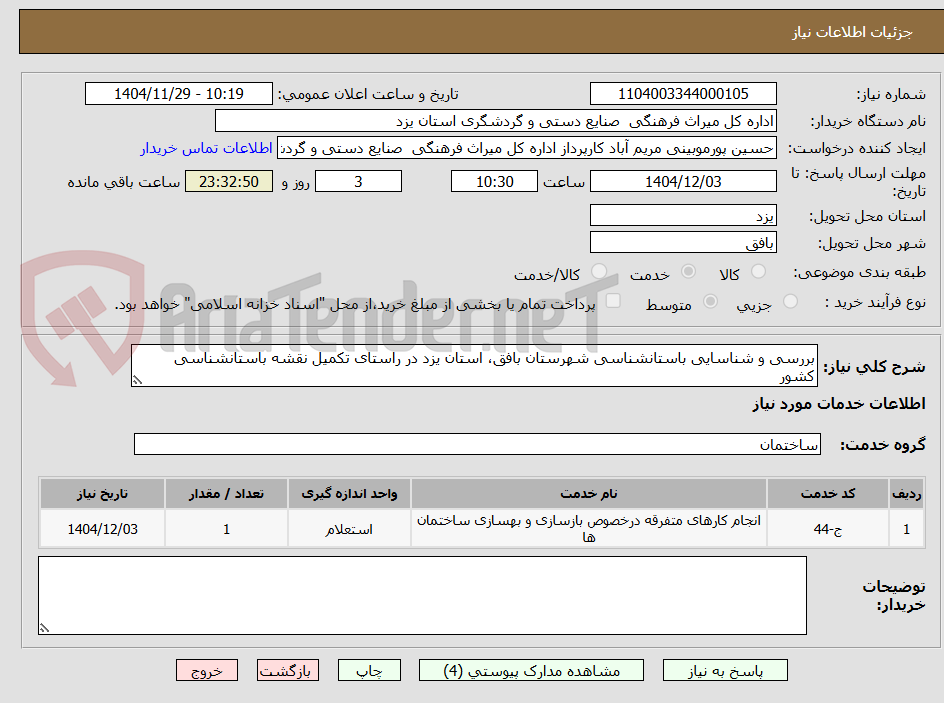Select the متوسط purchase type radio
This screenshot has width=944, height=703.
coord(710,301)
